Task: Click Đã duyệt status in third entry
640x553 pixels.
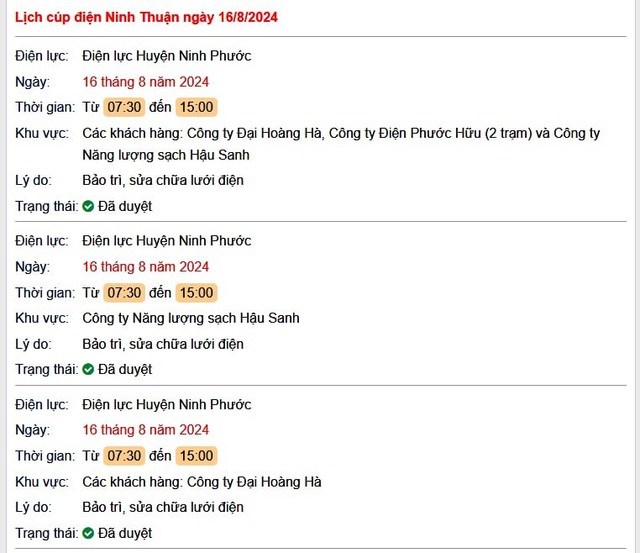Action: point(125,533)
